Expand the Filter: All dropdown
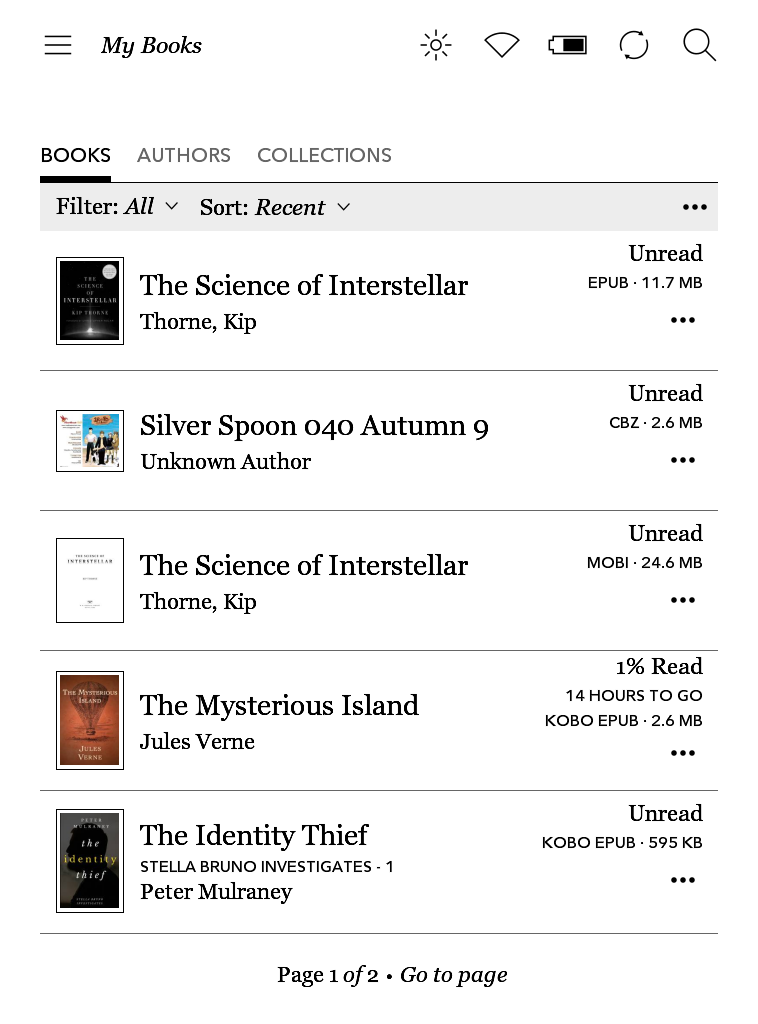This screenshot has width=758, height=1024. coord(117,207)
